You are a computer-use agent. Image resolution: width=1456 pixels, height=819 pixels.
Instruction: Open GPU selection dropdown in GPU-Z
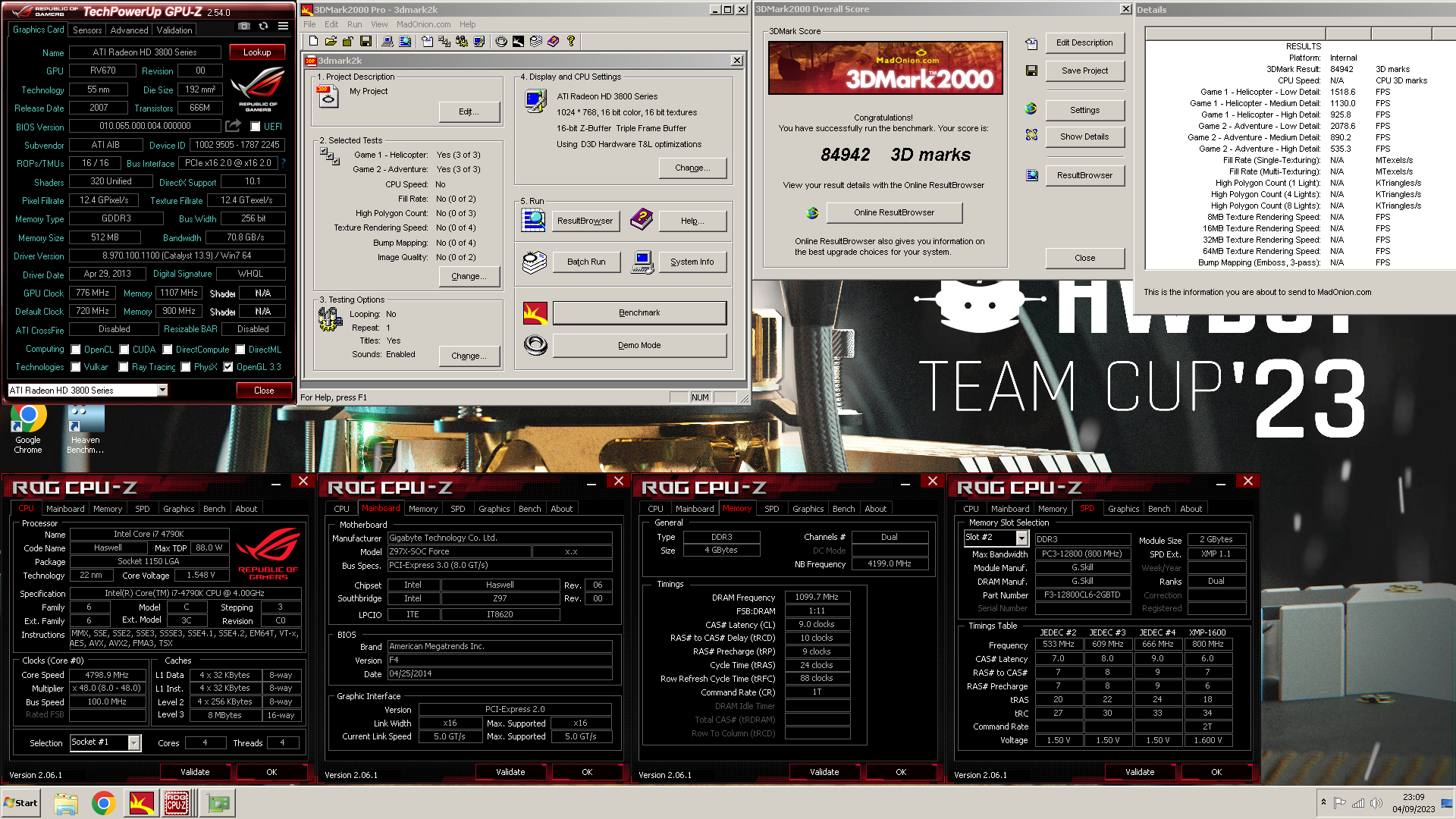[x=162, y=390]
